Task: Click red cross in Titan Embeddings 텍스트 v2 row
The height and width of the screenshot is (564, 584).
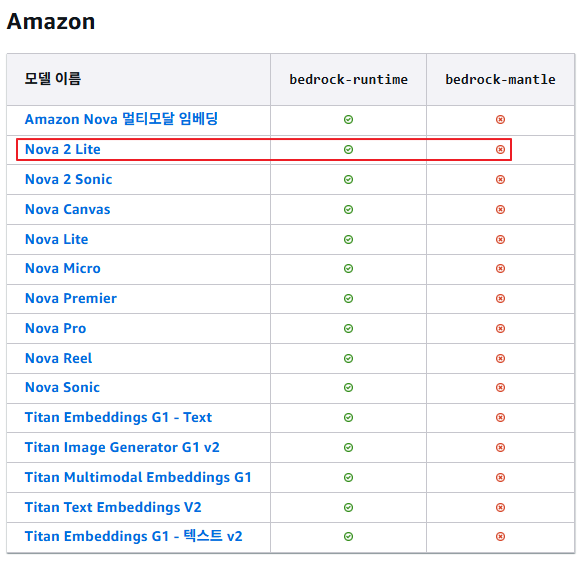Action: [500, 536]
